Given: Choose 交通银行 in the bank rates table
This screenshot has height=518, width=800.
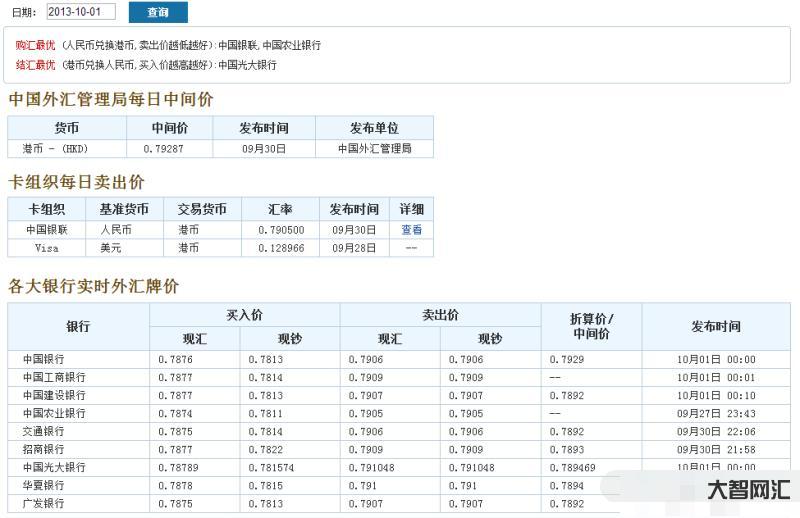Looking at the screenshot, I should click(43, 431).
